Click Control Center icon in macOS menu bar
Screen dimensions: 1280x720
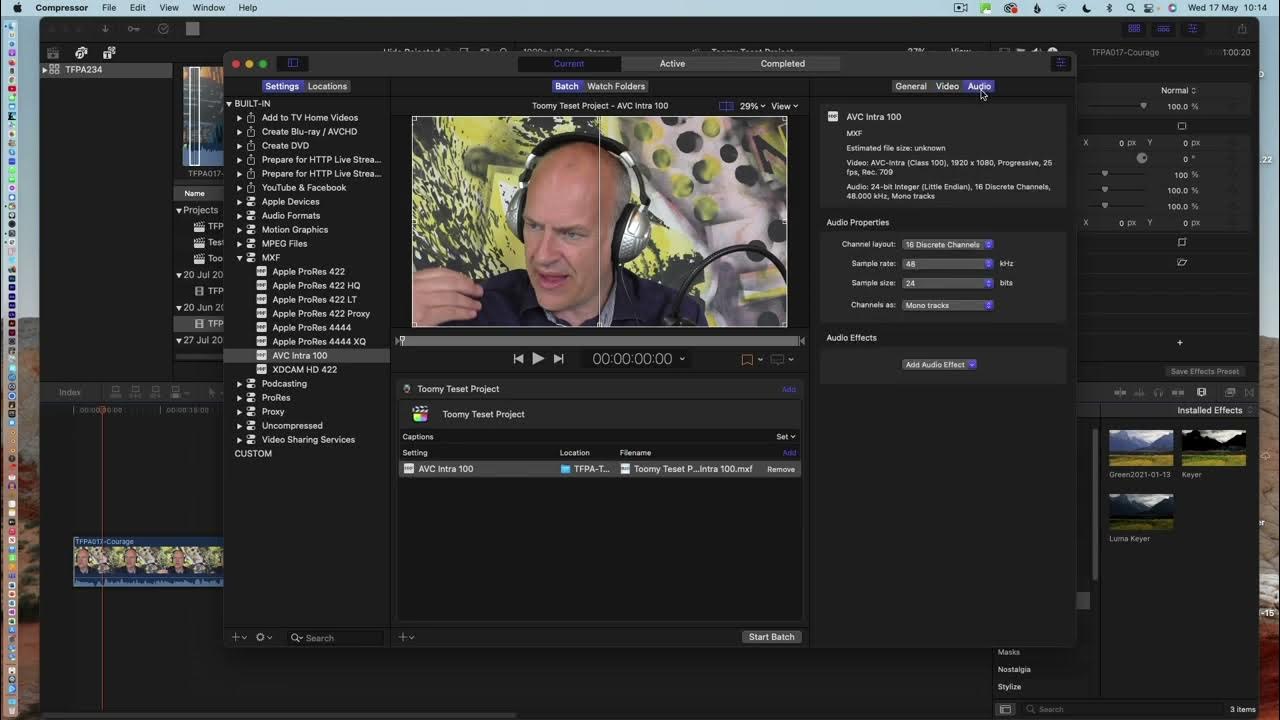1151,8
